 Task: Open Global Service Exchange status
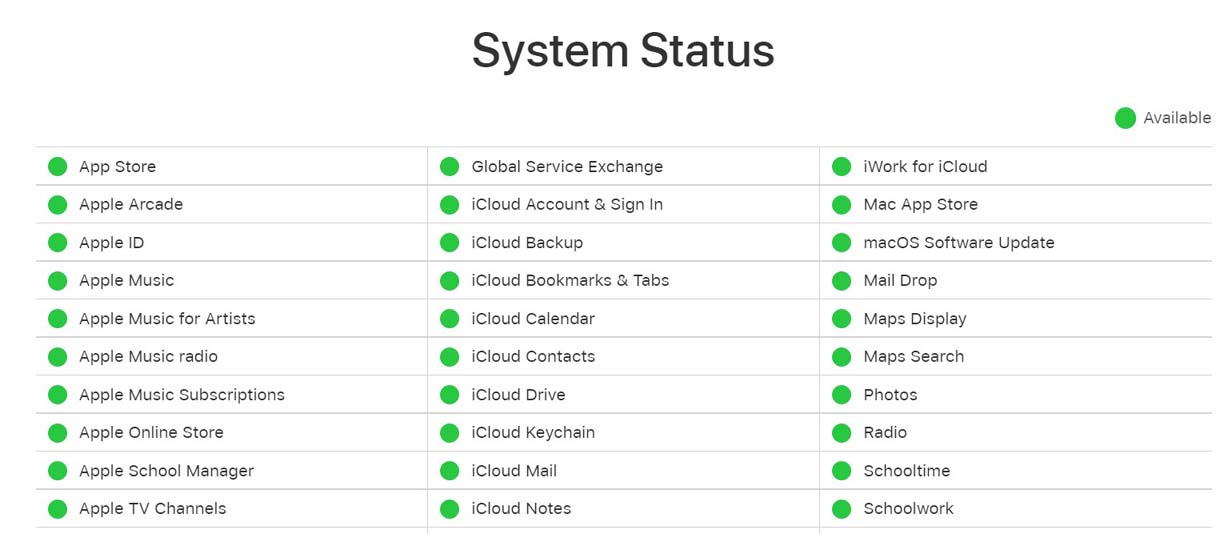click(567, 167)
